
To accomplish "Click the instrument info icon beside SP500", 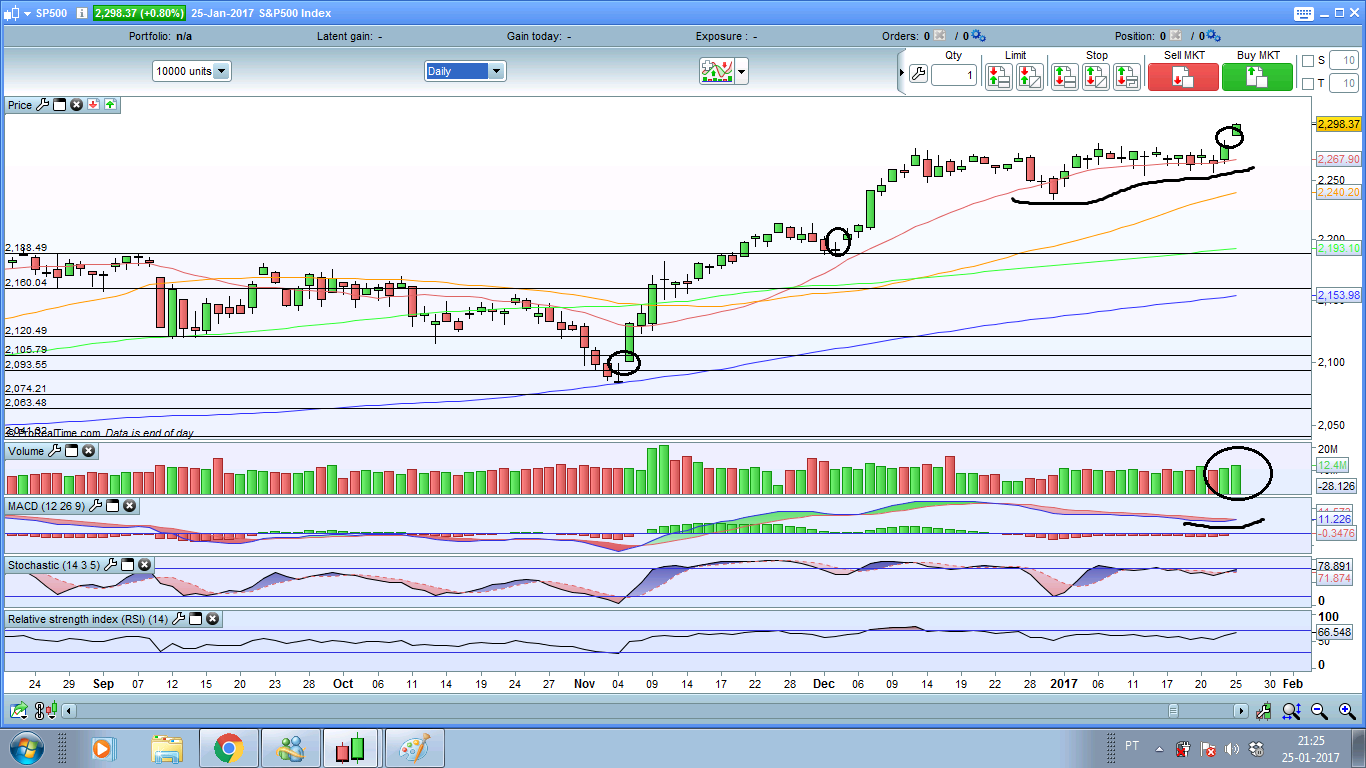I will [x=81, y=13].
